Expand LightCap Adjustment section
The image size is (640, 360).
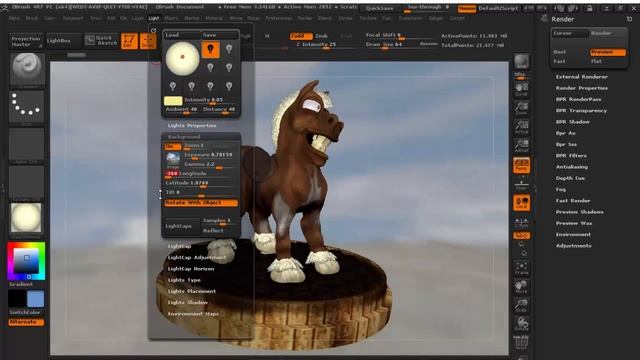click(196, 258)
